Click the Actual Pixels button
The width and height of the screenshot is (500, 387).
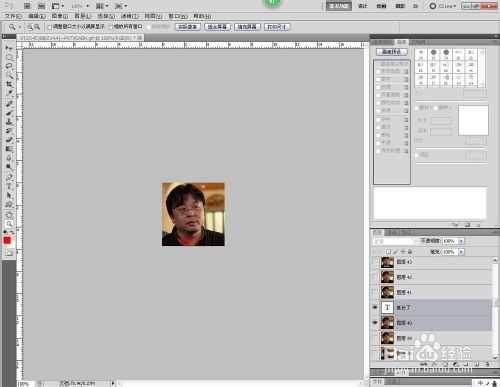188,27
